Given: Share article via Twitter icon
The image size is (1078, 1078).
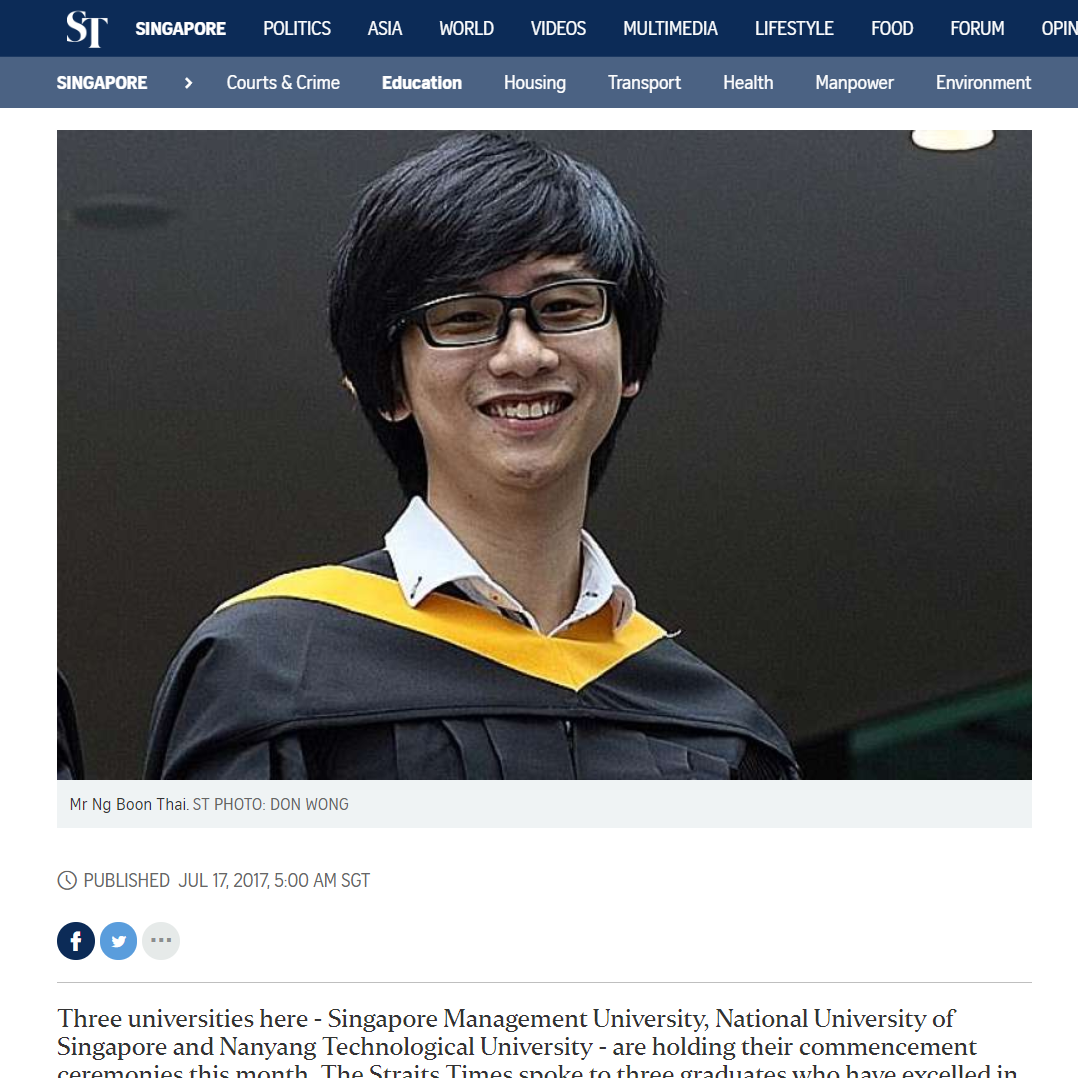Looking at the screenshot, I should (x=118, y=940).
